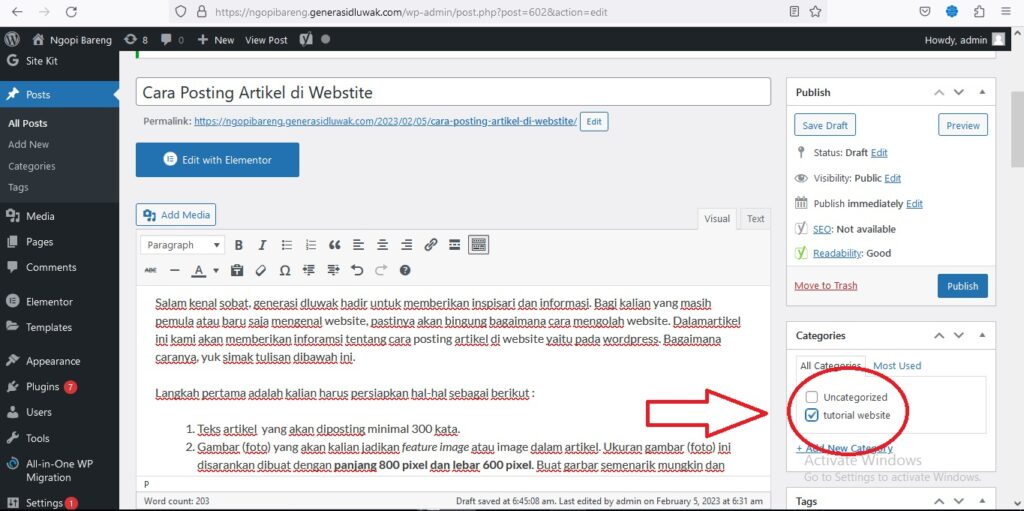Increase paragraph indent
Image resolution: width=1024 pixels, height=511 pixels.
(x=333, y=270)
